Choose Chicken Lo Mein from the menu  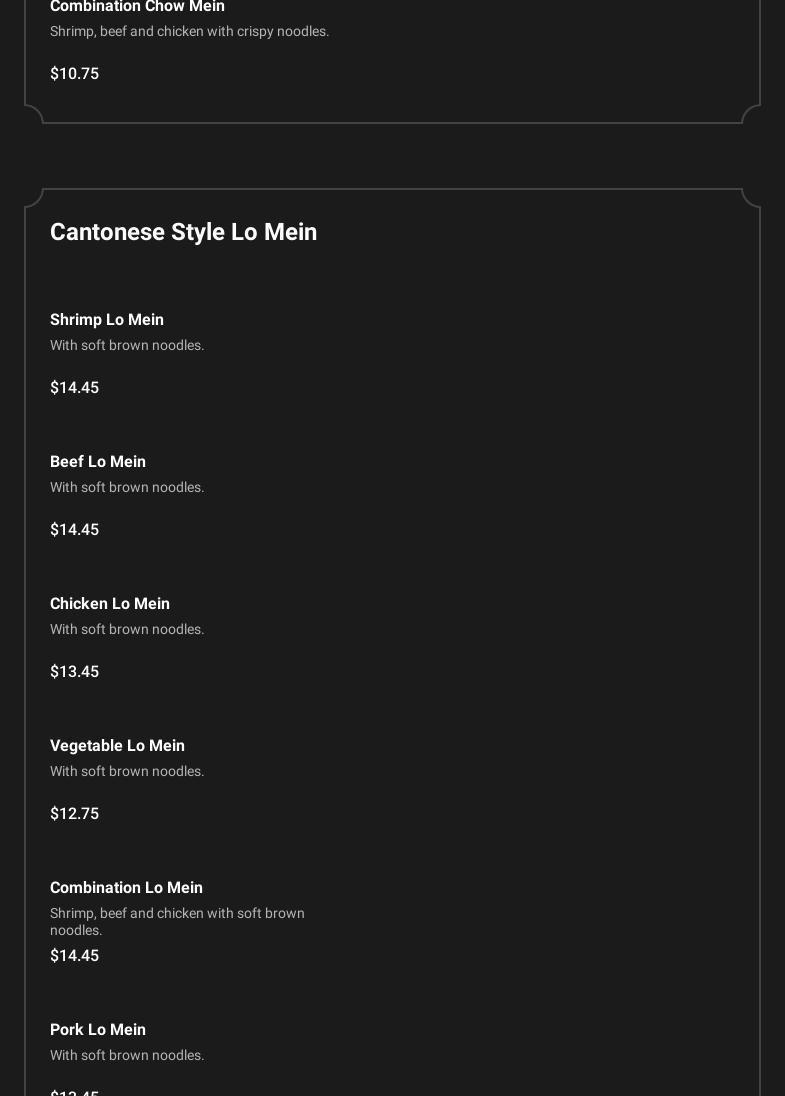point(110,604)
